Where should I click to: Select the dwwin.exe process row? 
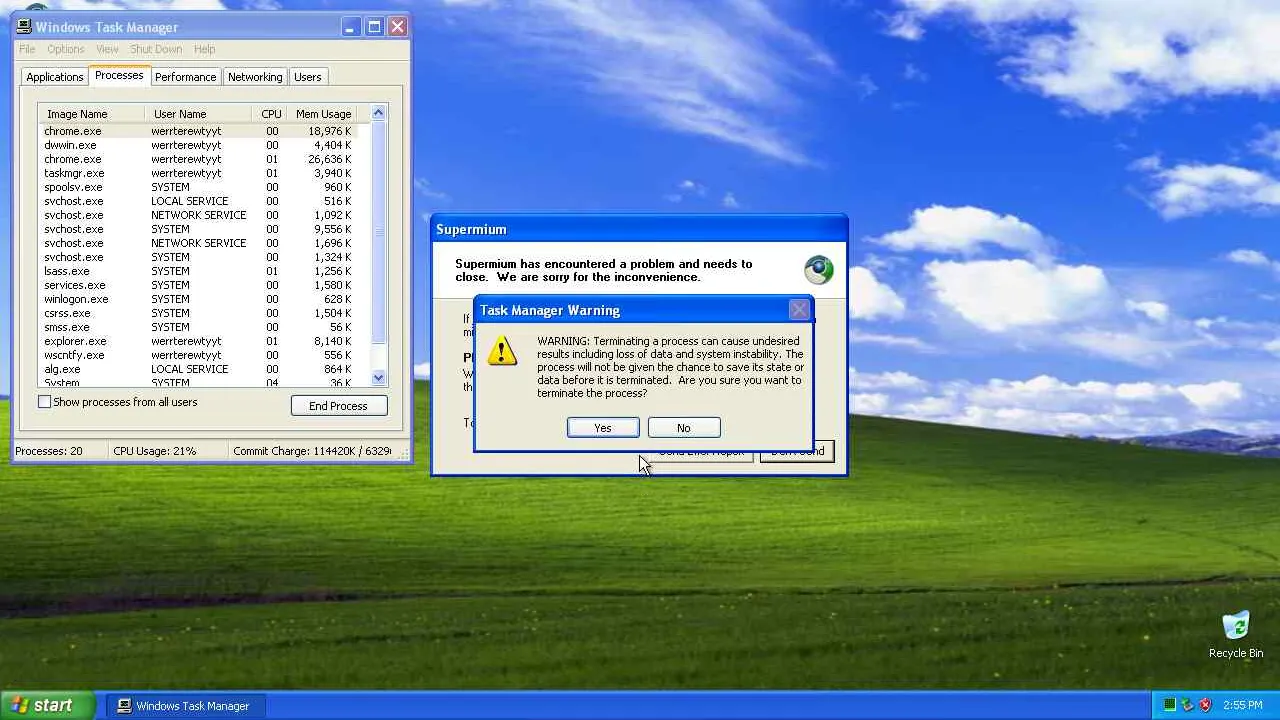198,145
